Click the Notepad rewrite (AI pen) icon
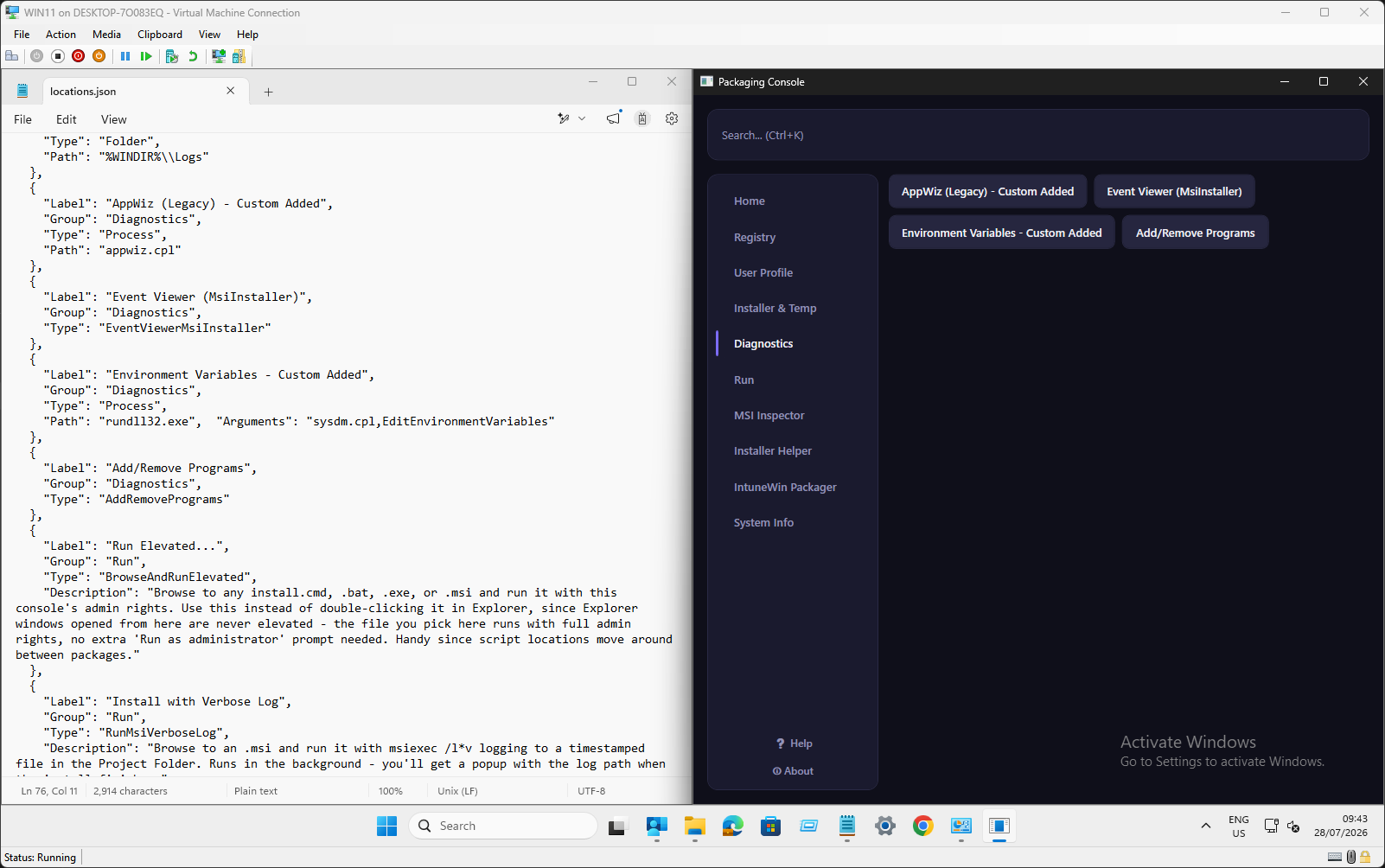The image size is (1385, 868). point(564,118)
